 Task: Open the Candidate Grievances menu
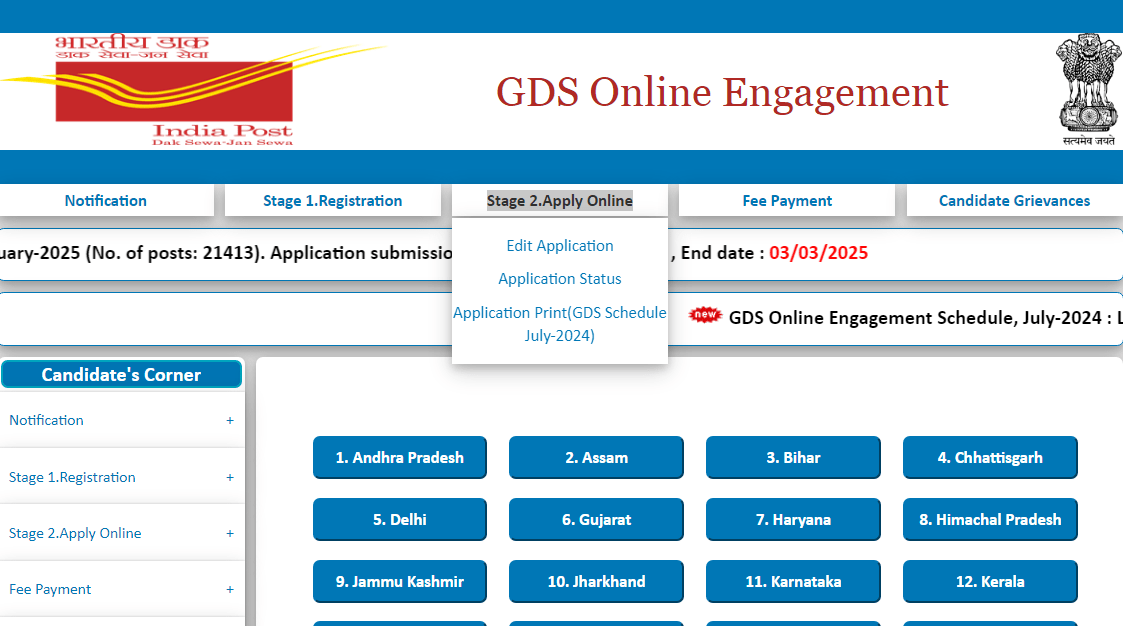click(1014, 201)
